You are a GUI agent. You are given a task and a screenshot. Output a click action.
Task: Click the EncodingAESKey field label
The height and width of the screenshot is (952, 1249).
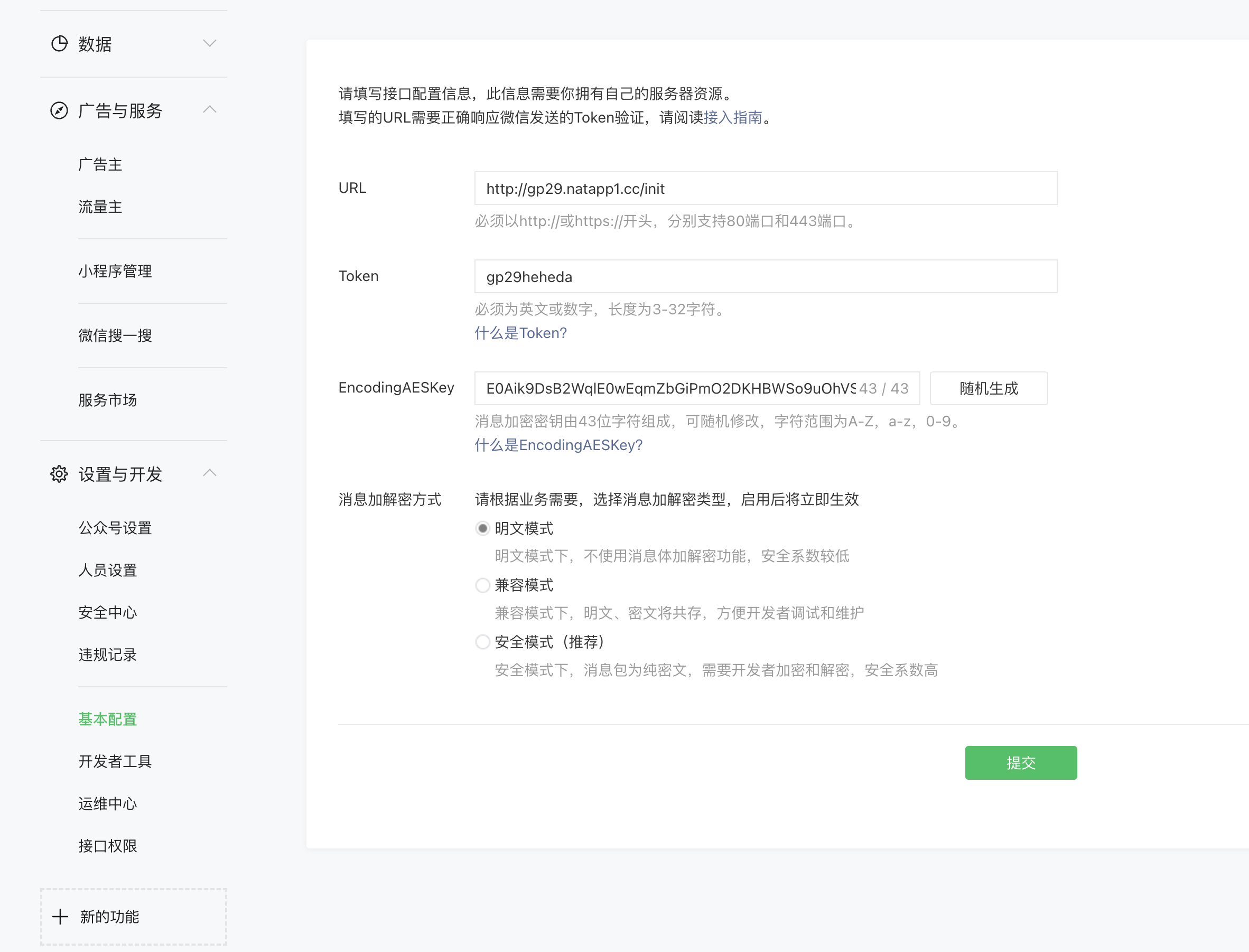[396, 388]
